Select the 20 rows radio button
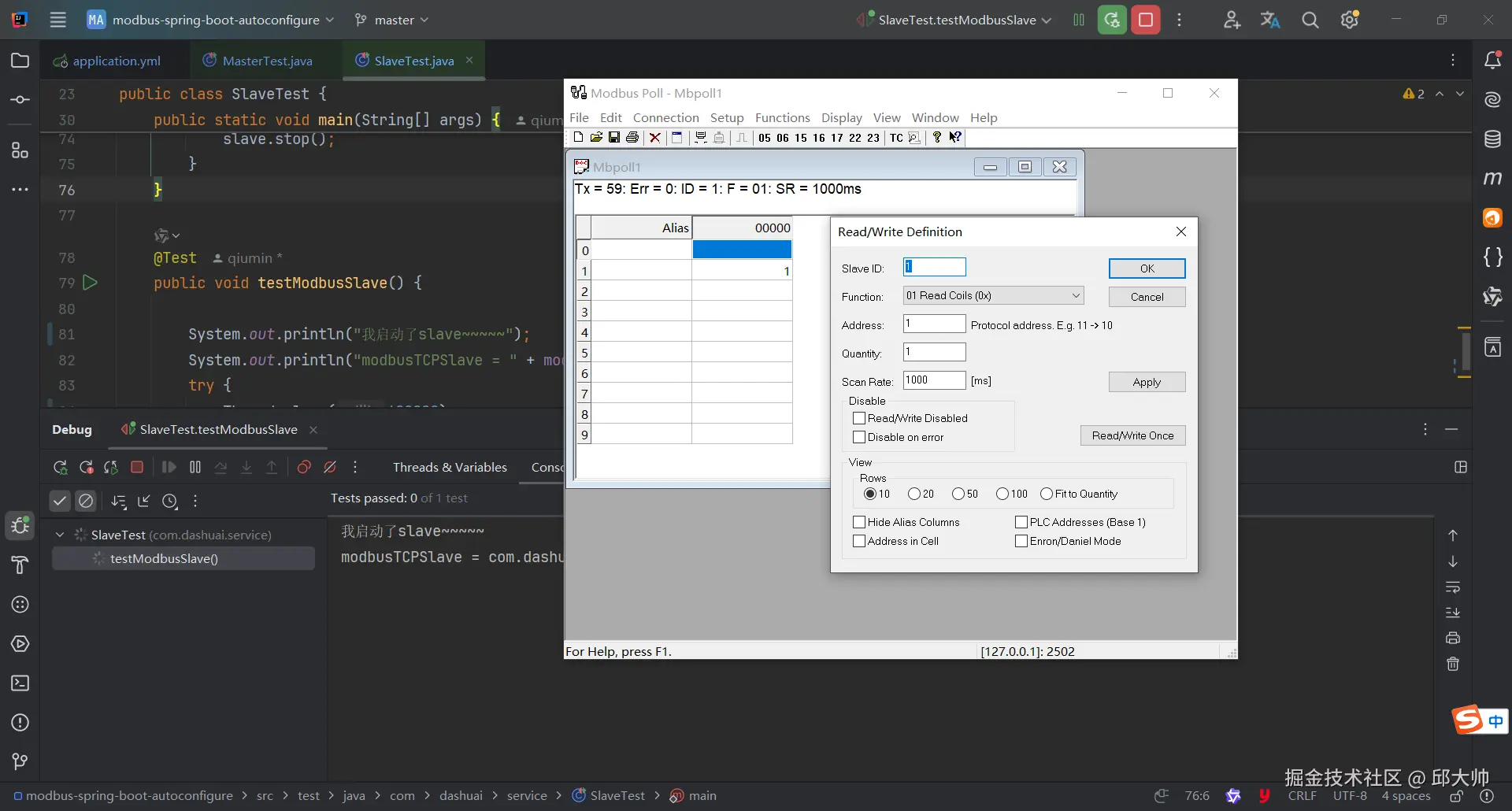Image resolution: width=1512 pixels, height=811 pixels. tap(914, 494)
